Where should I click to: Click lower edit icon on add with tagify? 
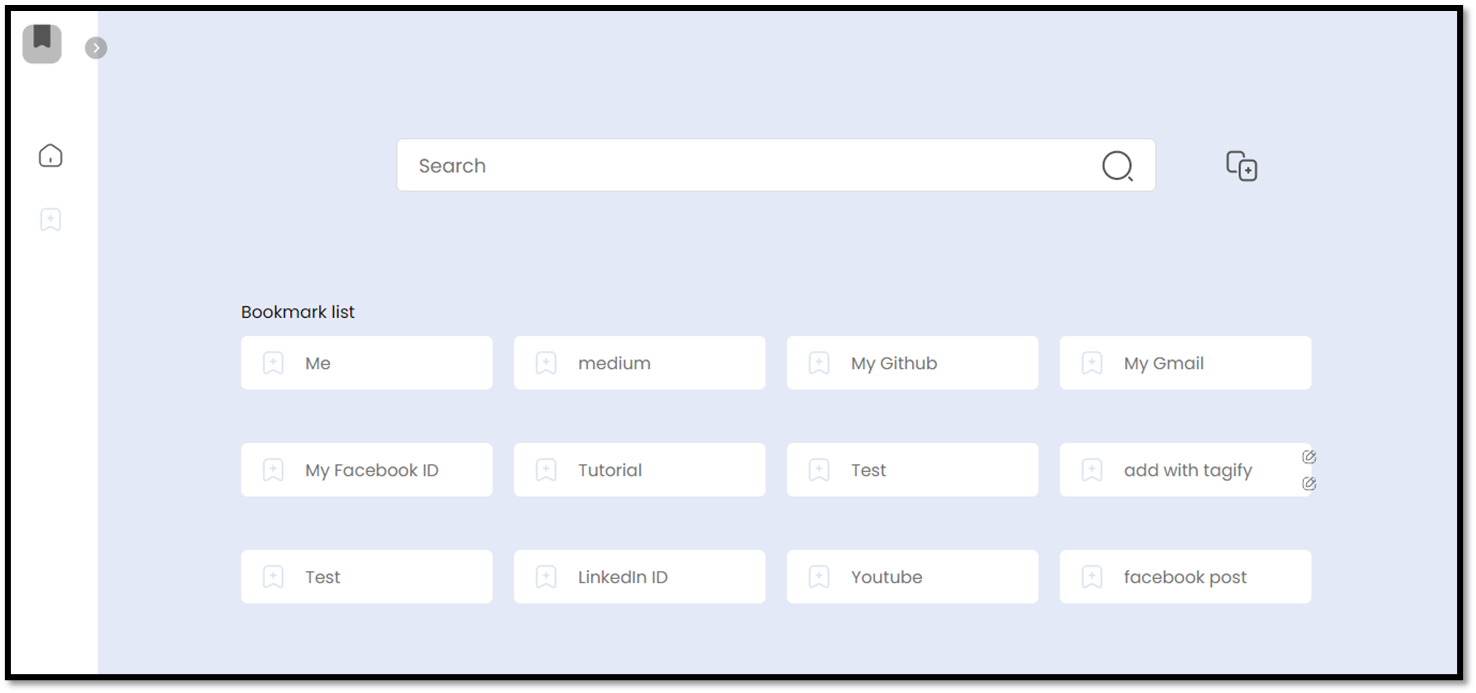pos(1309,484)
